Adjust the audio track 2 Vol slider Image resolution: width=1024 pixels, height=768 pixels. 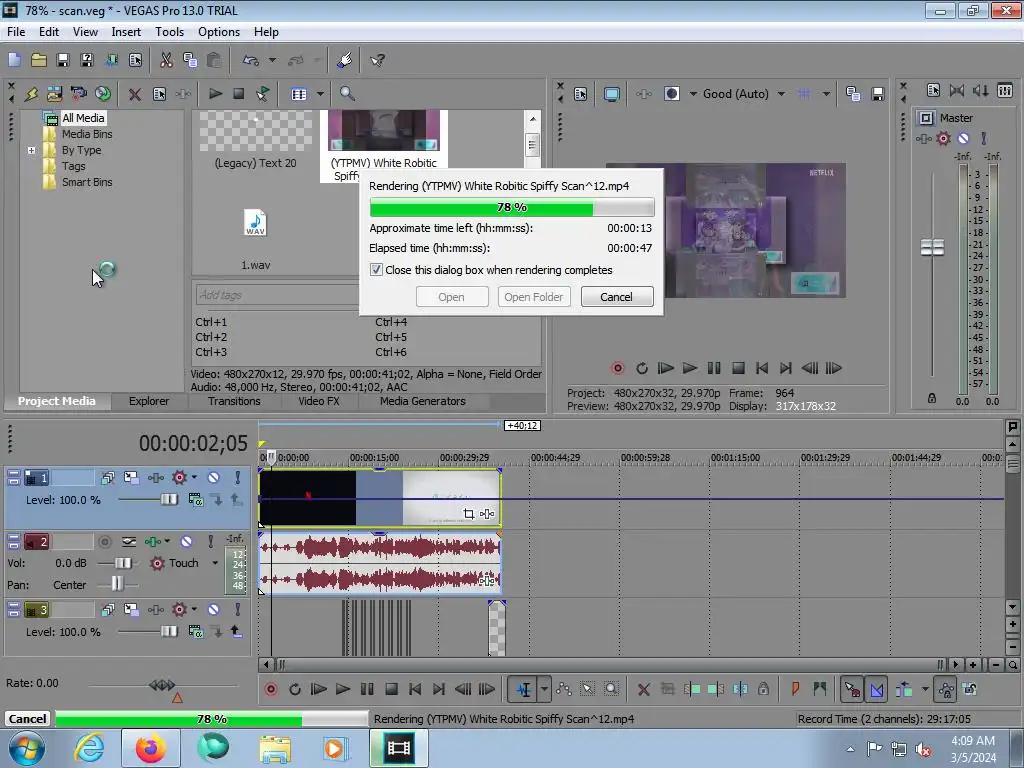(x=123, y=563)
